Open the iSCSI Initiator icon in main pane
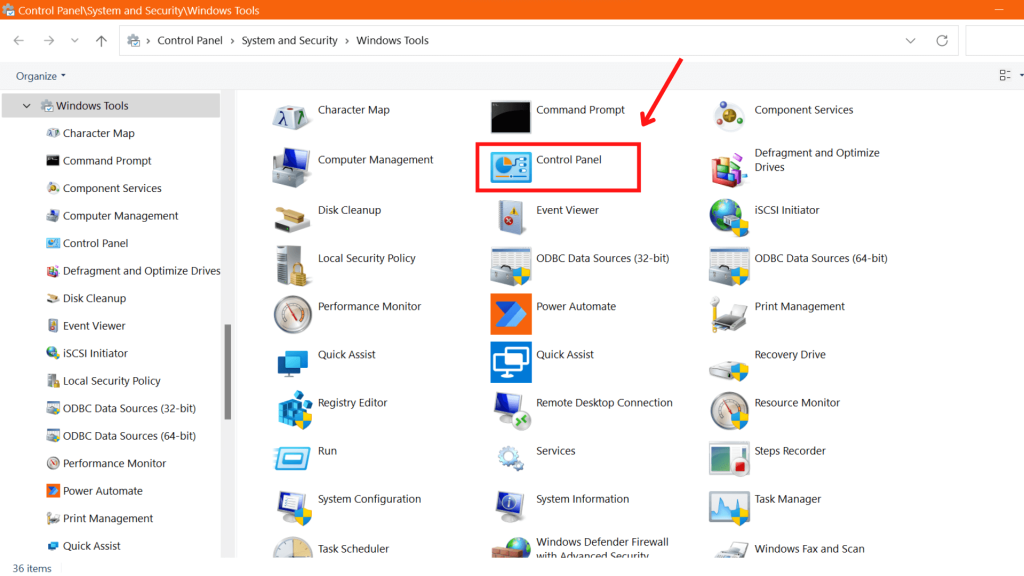The height and width of the screenshot is (576, 1024). [729, 217]
